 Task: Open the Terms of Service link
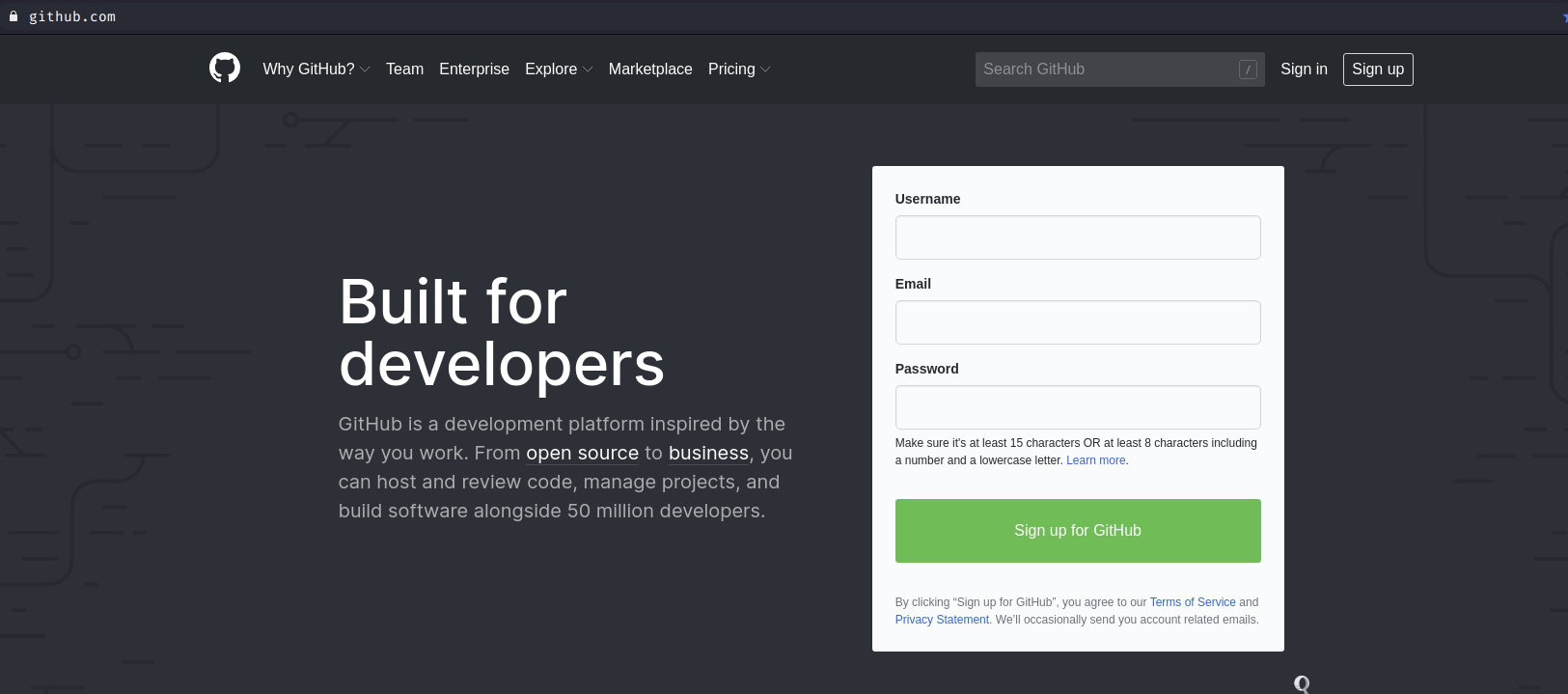pyautogui.click(x=1193, y=602)
